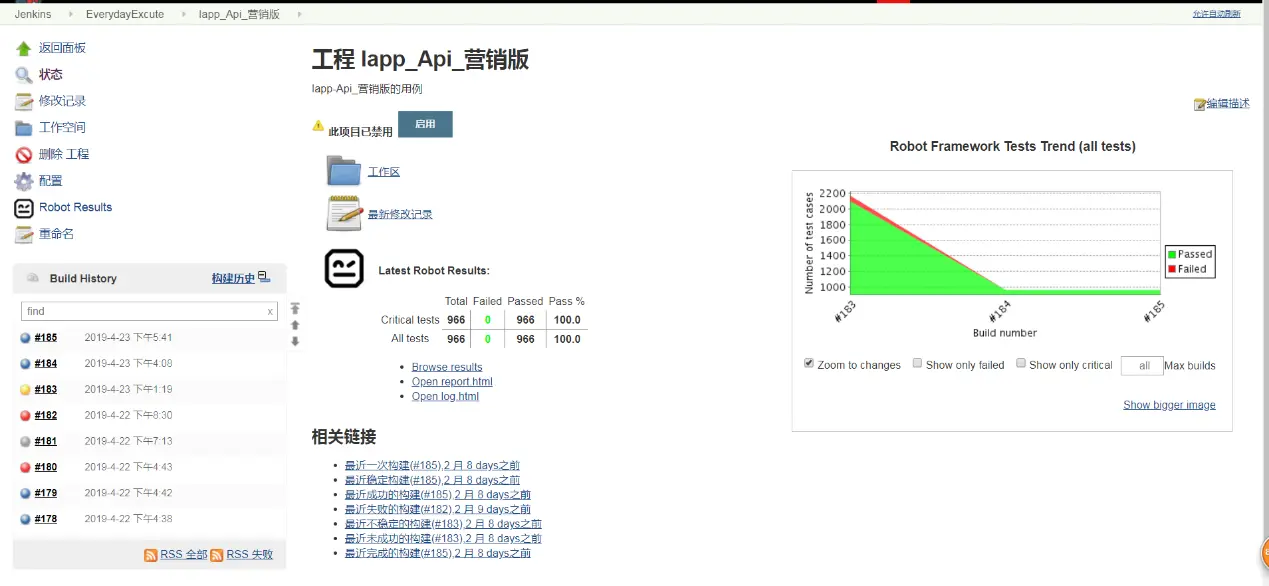Open 配置 in the sidebar

51,181
